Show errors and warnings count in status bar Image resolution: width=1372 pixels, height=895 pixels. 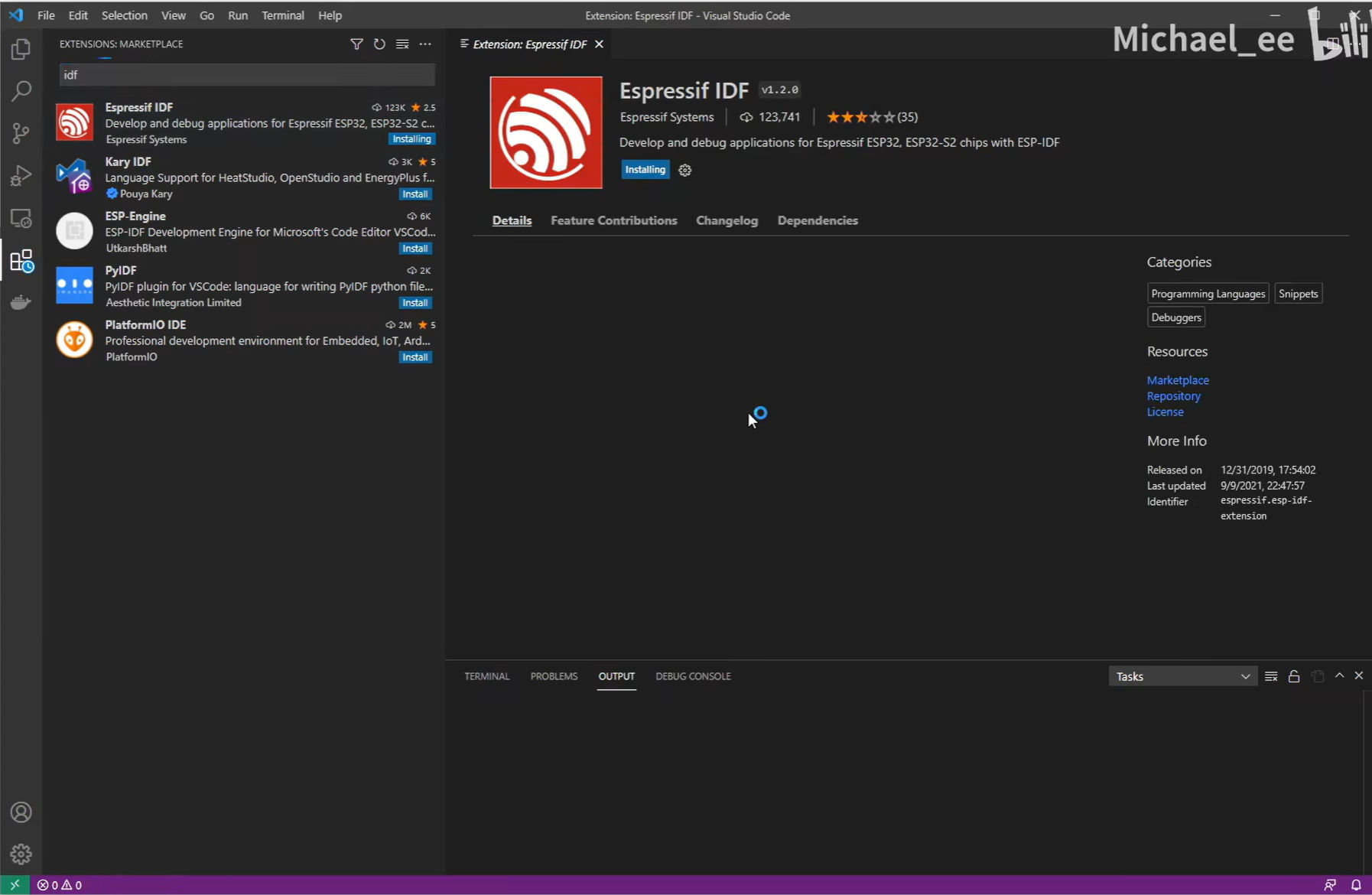pyautogui.click(x=60, y=885)
